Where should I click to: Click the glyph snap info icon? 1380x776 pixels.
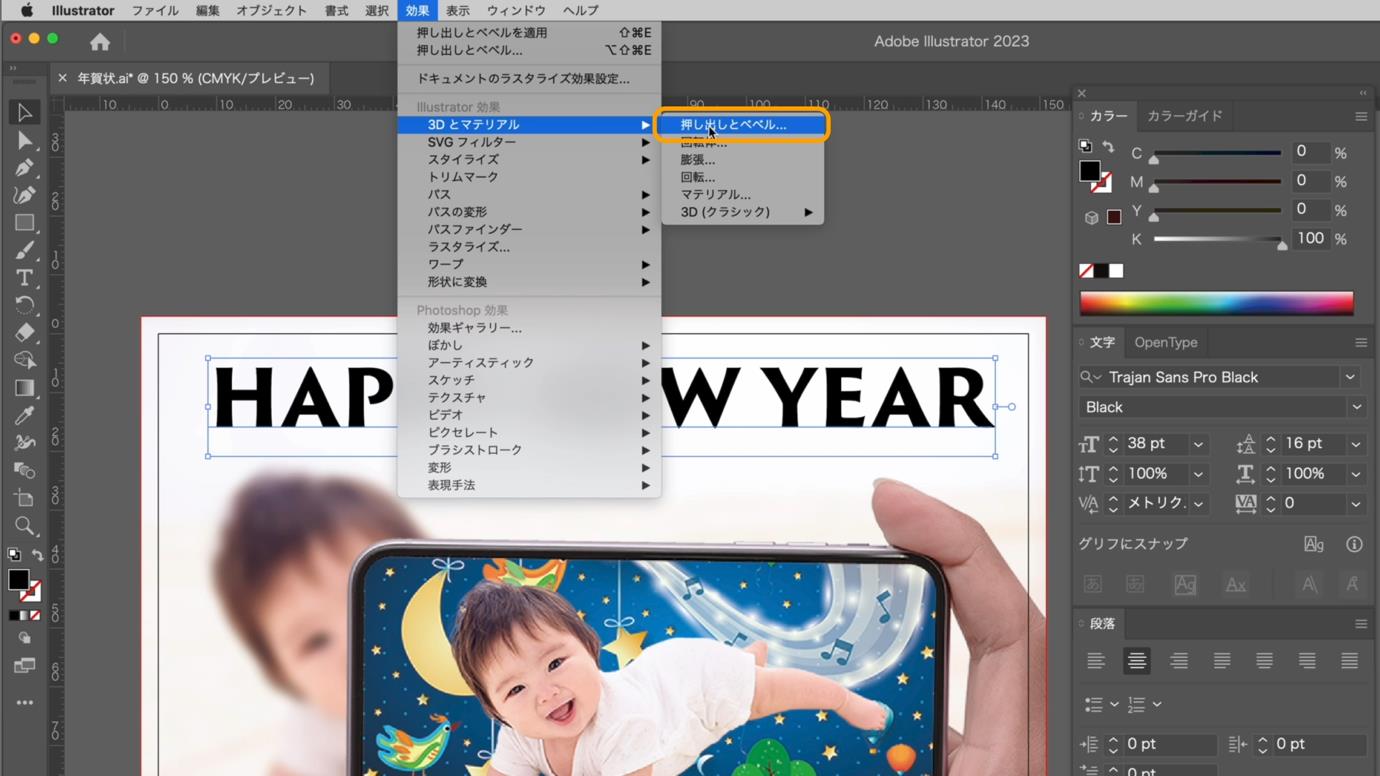point(1354,544)
